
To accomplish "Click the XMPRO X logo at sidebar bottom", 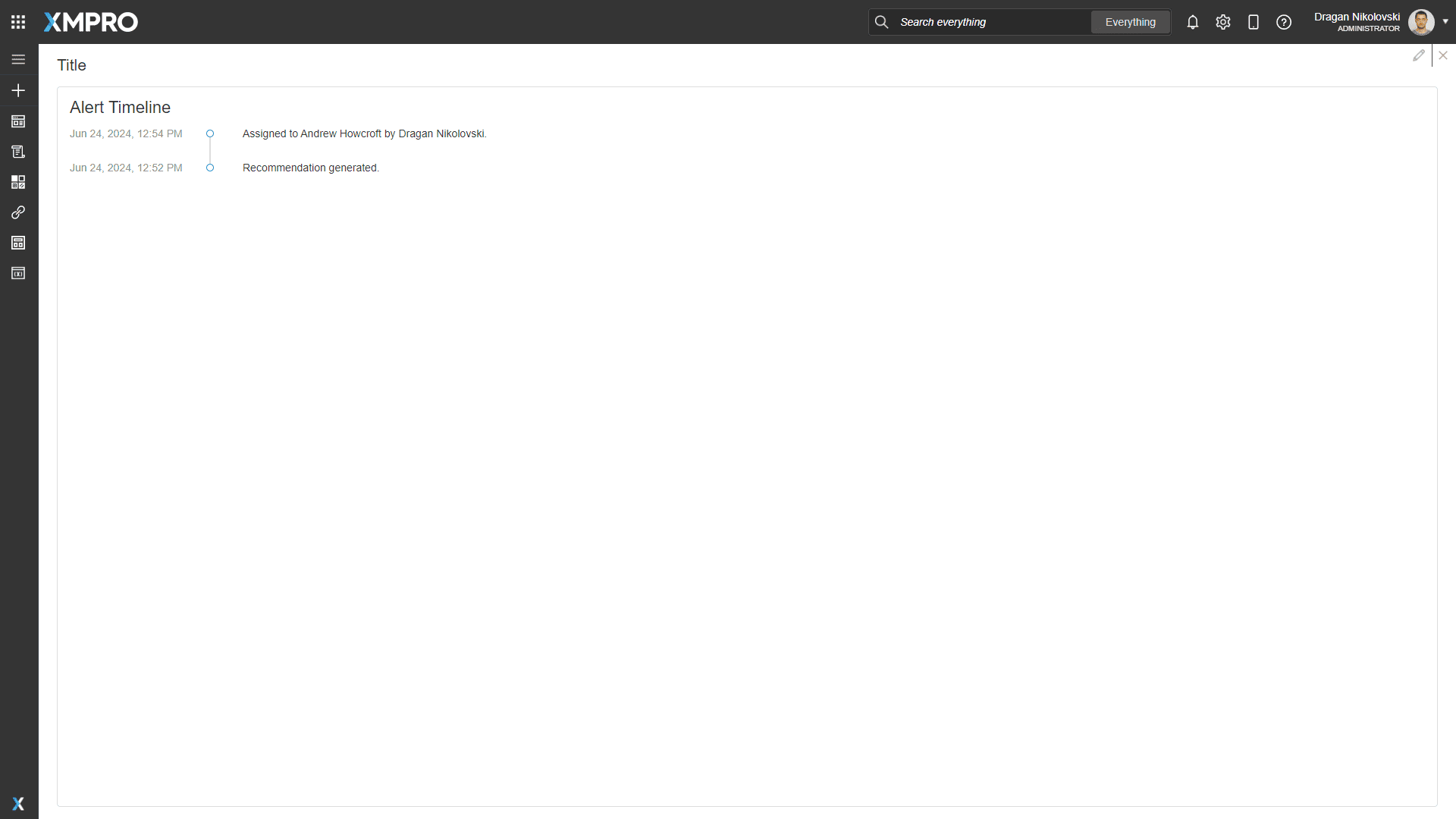I will (18, 804).
